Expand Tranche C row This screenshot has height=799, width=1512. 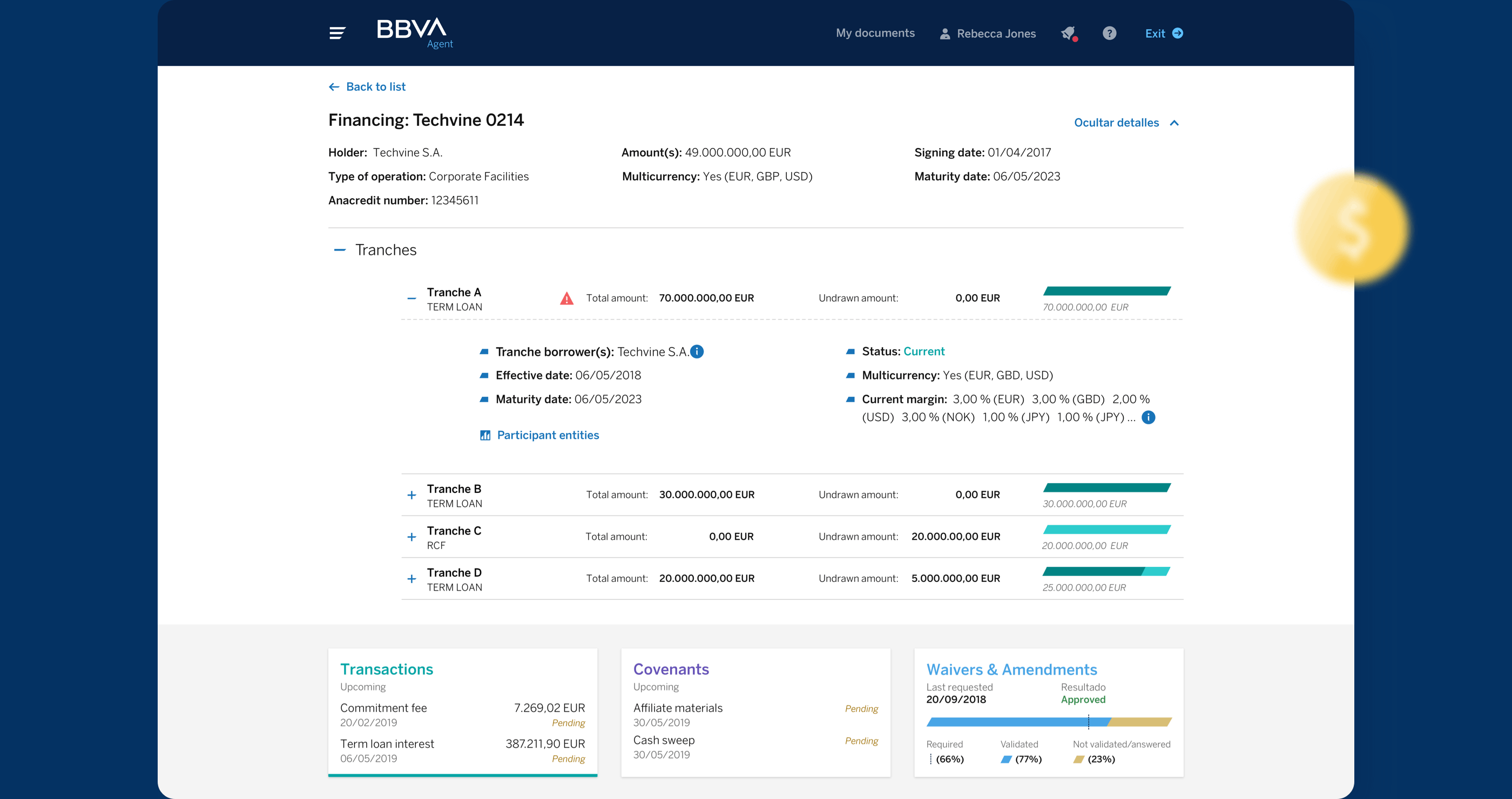click(412, 537)
